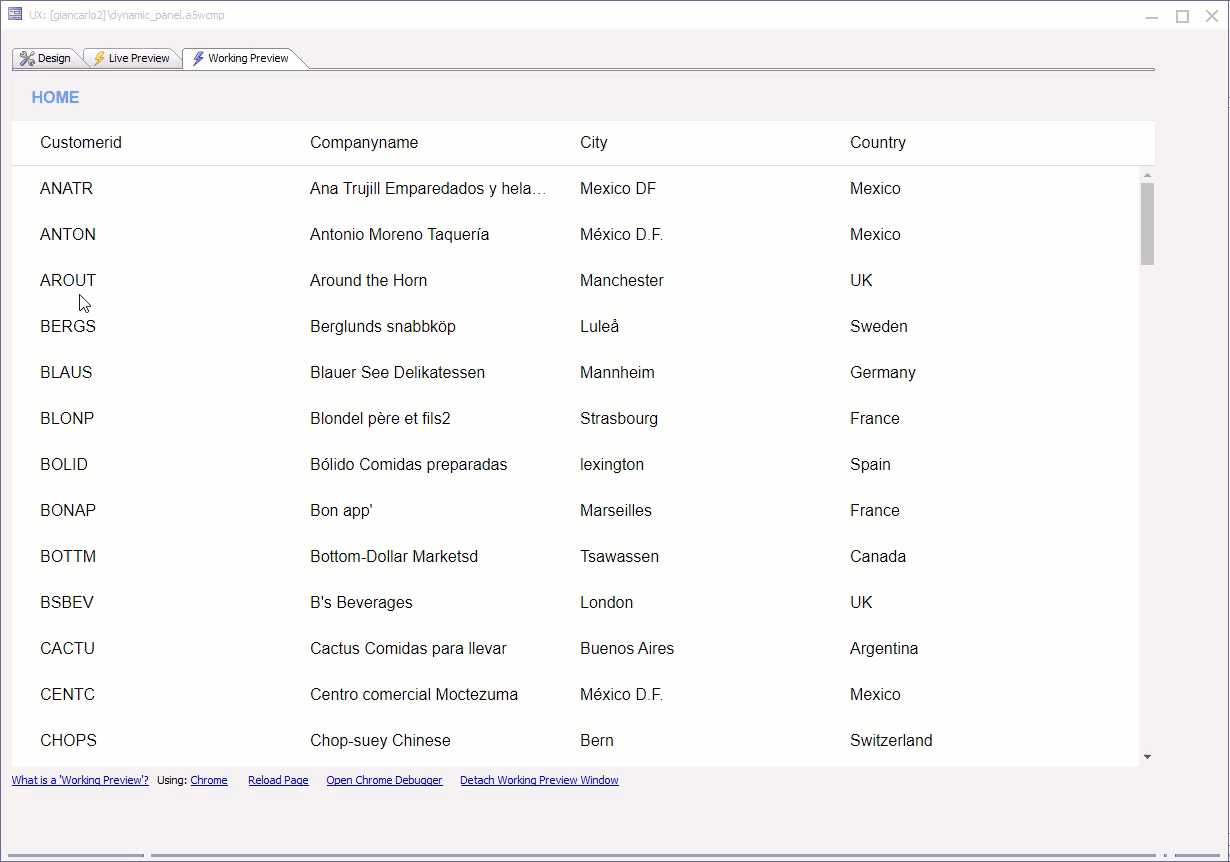The image size is (1230, 862).
Task: Open Chrome Debugger link
Action: (384, 780)
